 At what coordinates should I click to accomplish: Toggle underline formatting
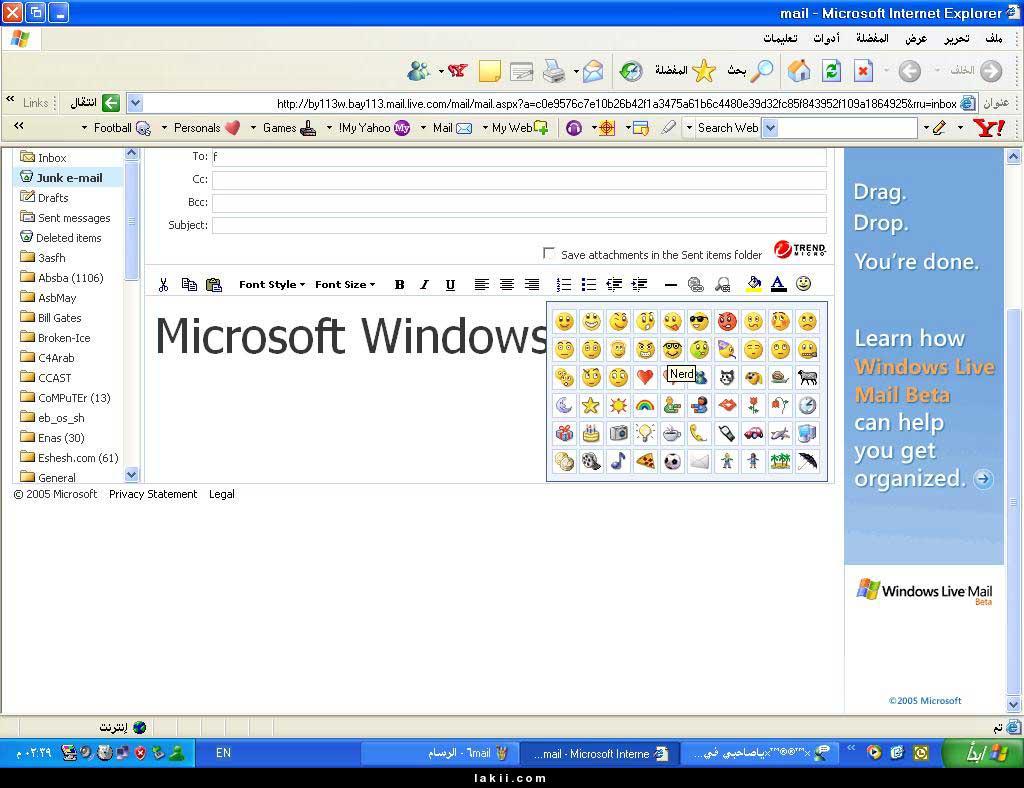450,285
